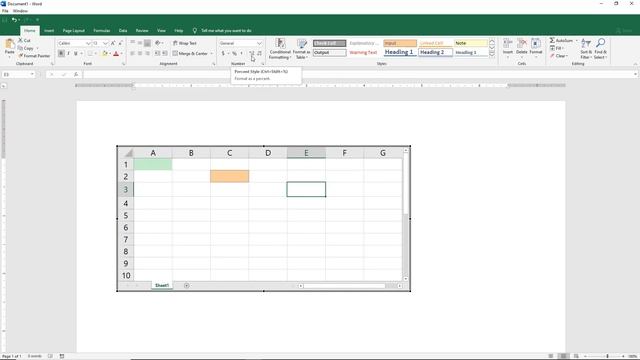Click the AutoSum sigma icon
The image size is (640, 360).
coord(552,40)
